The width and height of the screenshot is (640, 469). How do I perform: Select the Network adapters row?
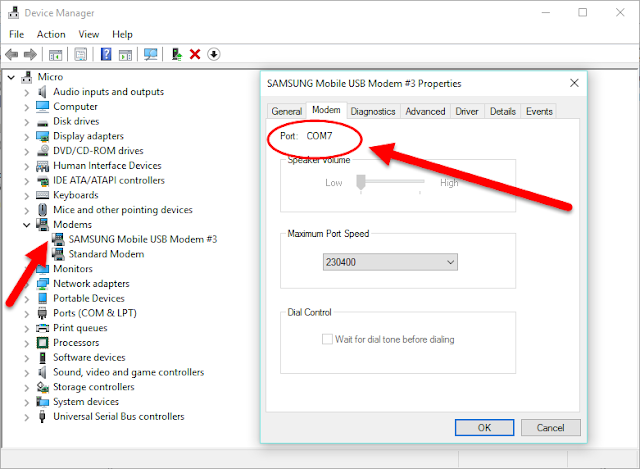[x=91, y=284]
